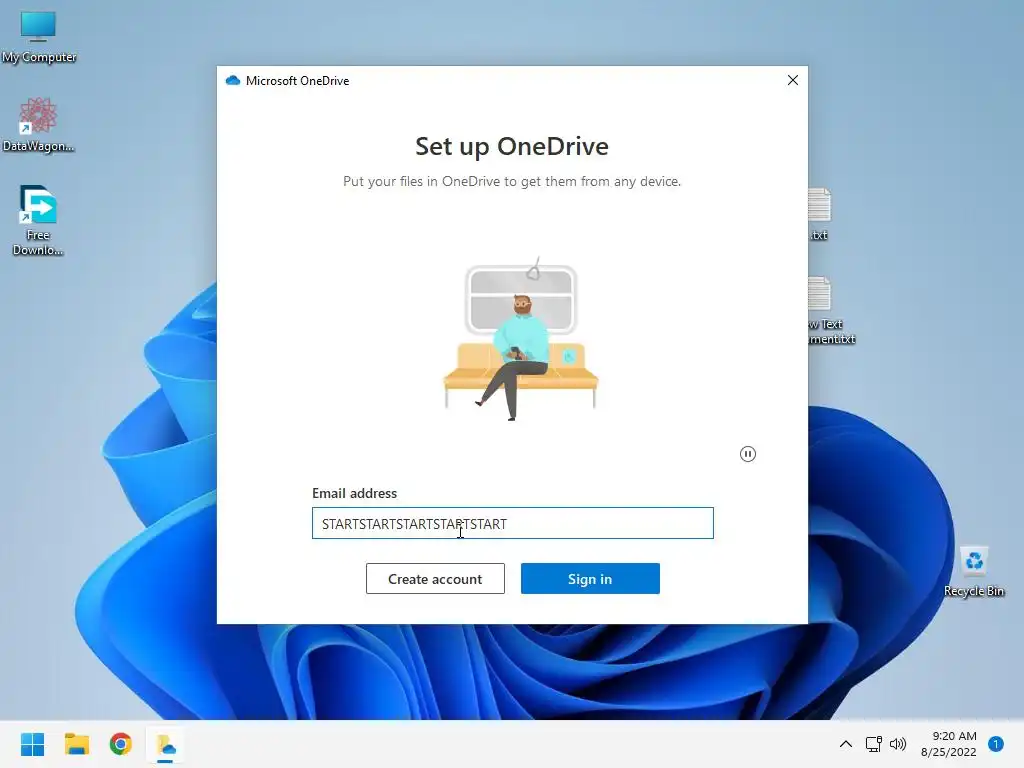Open the clock showing 9:20 AM
This screenshot has height=768, width=1024.
point(948,744)
